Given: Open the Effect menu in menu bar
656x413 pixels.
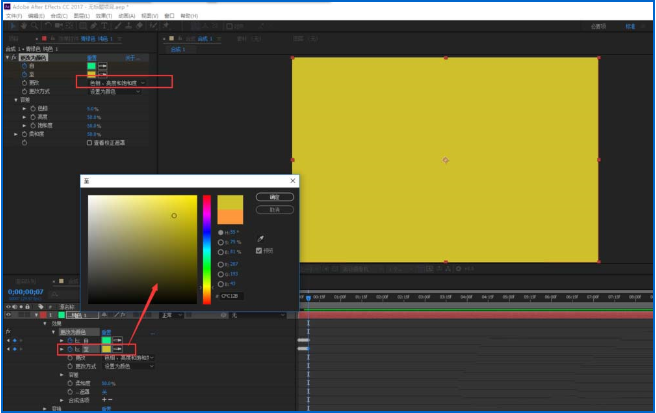Looking at the screenshot, I should coord(104,16).
